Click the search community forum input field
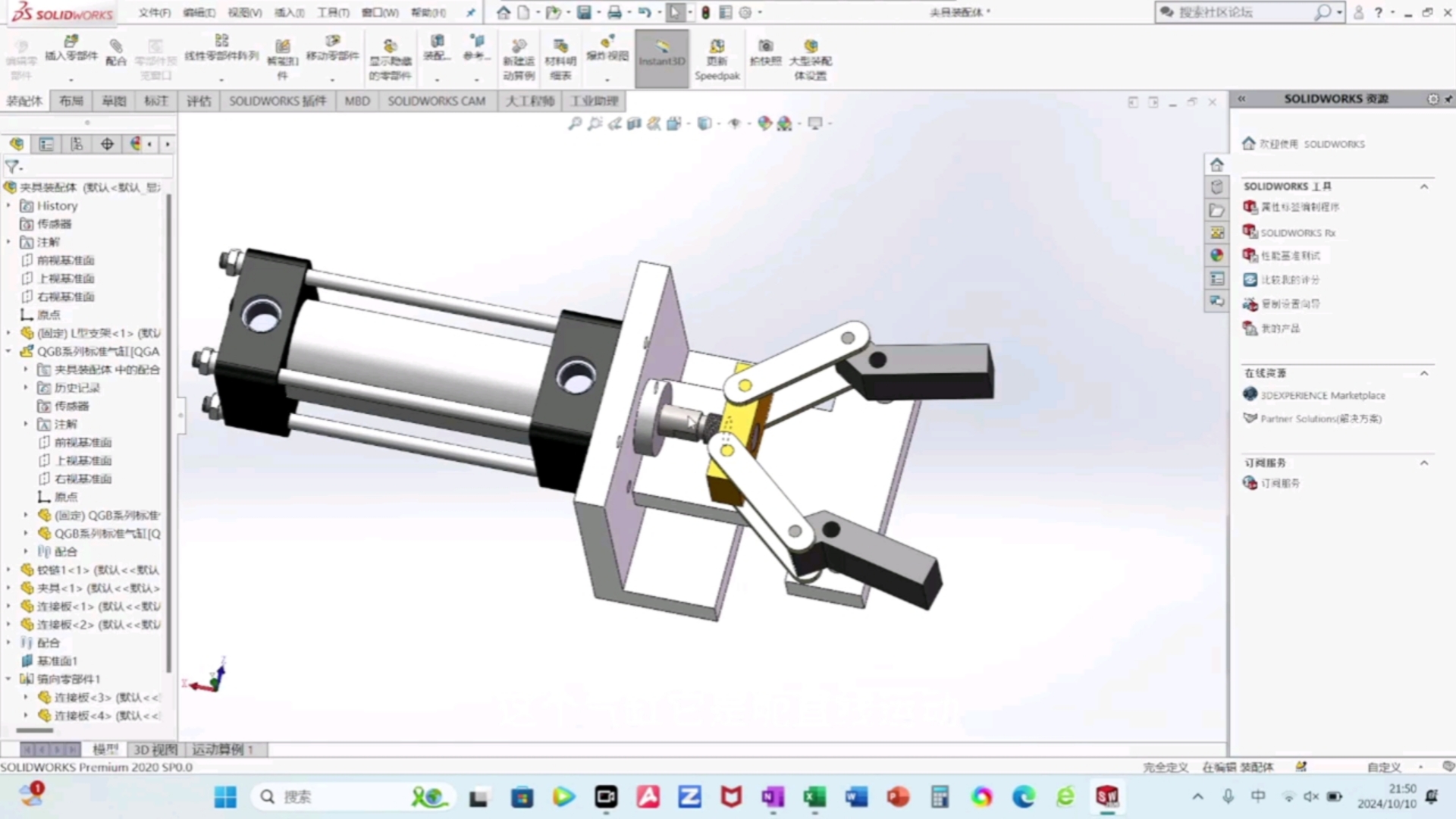This screenshot has width=1456, height=819. coord(1244,12)
